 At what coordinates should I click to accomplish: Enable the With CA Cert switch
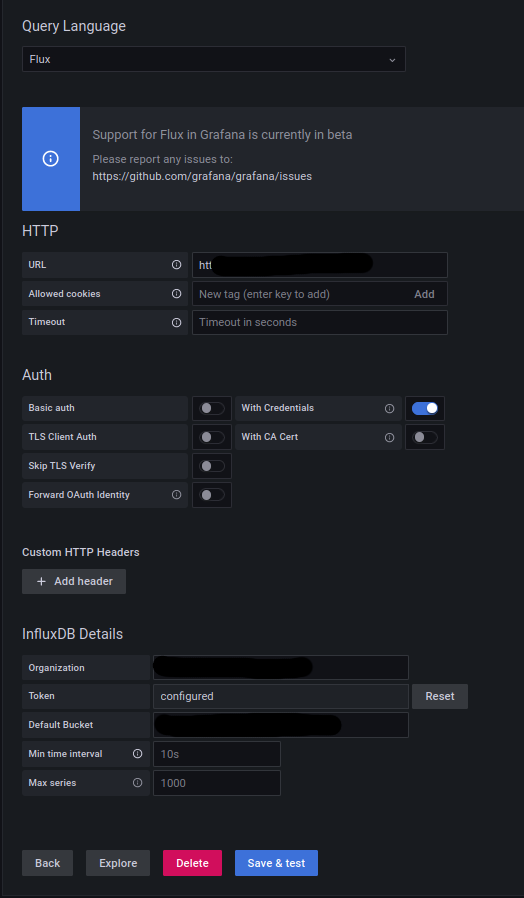[x=425, y=437]
